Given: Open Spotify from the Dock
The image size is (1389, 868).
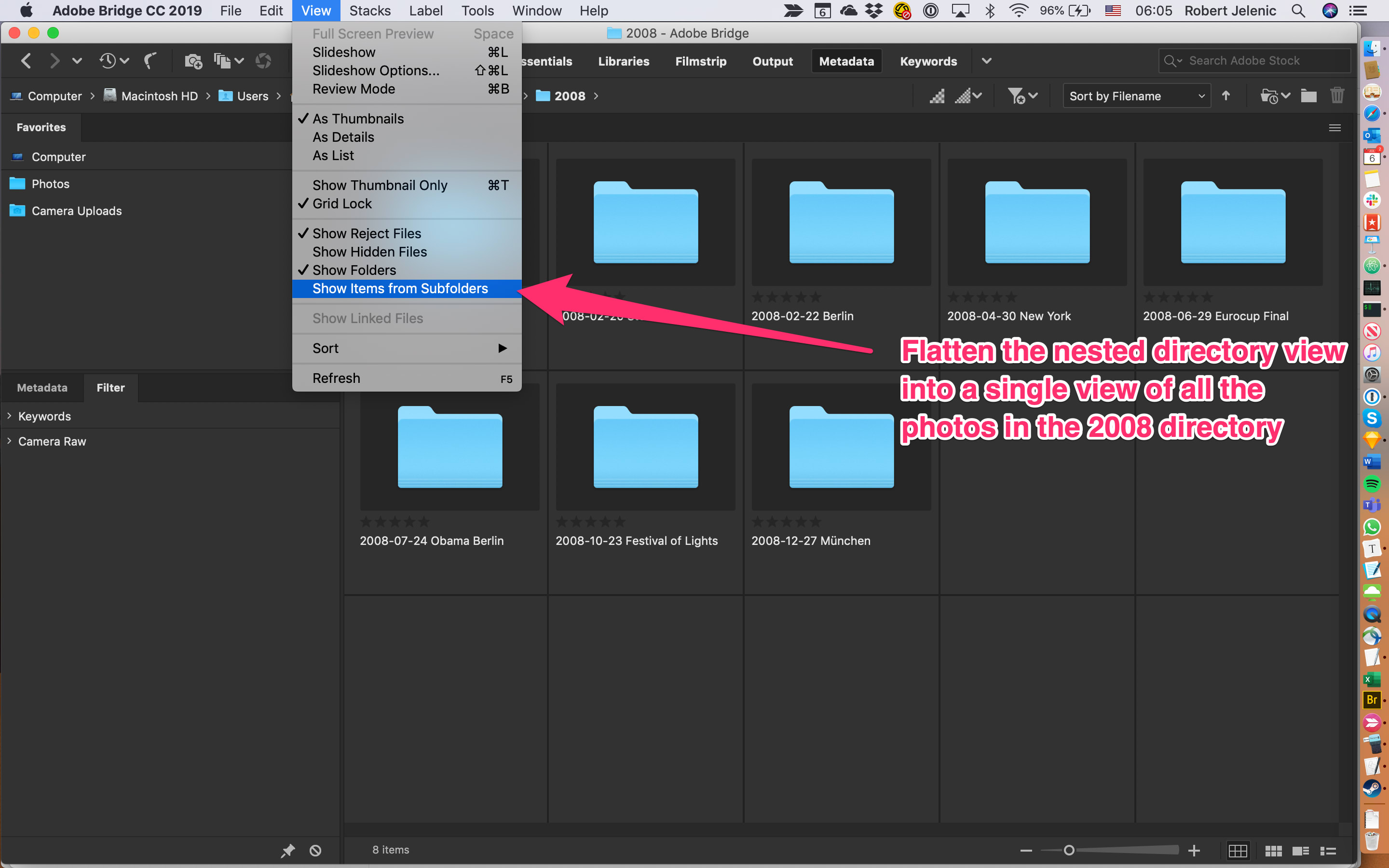Looking at the screenshot, I should click(1372, 484).
